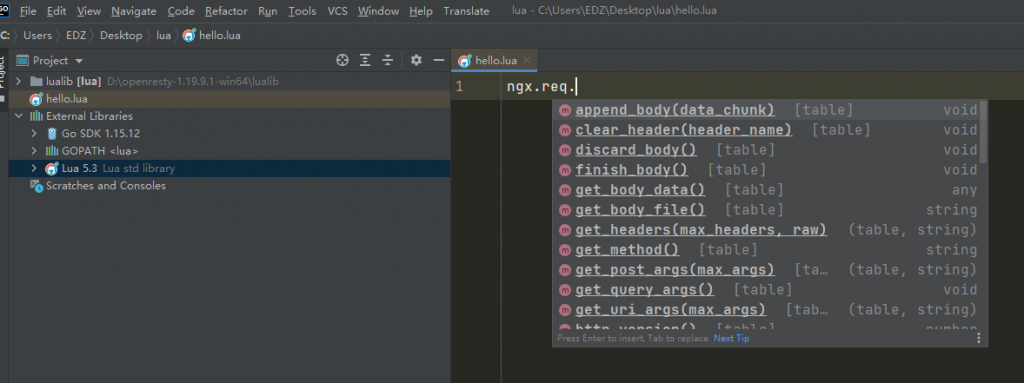Close the hello.lua editor tab
Image resolution: width=1024 pixels, height=383 pixels.
coord(527,61)
